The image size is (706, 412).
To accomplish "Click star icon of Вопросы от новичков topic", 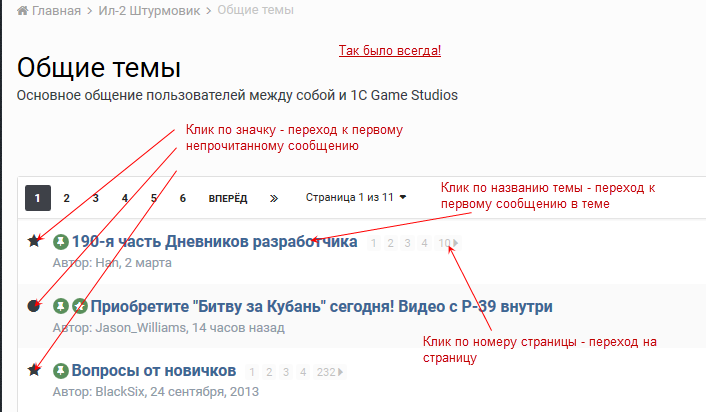I will (34, 370).
